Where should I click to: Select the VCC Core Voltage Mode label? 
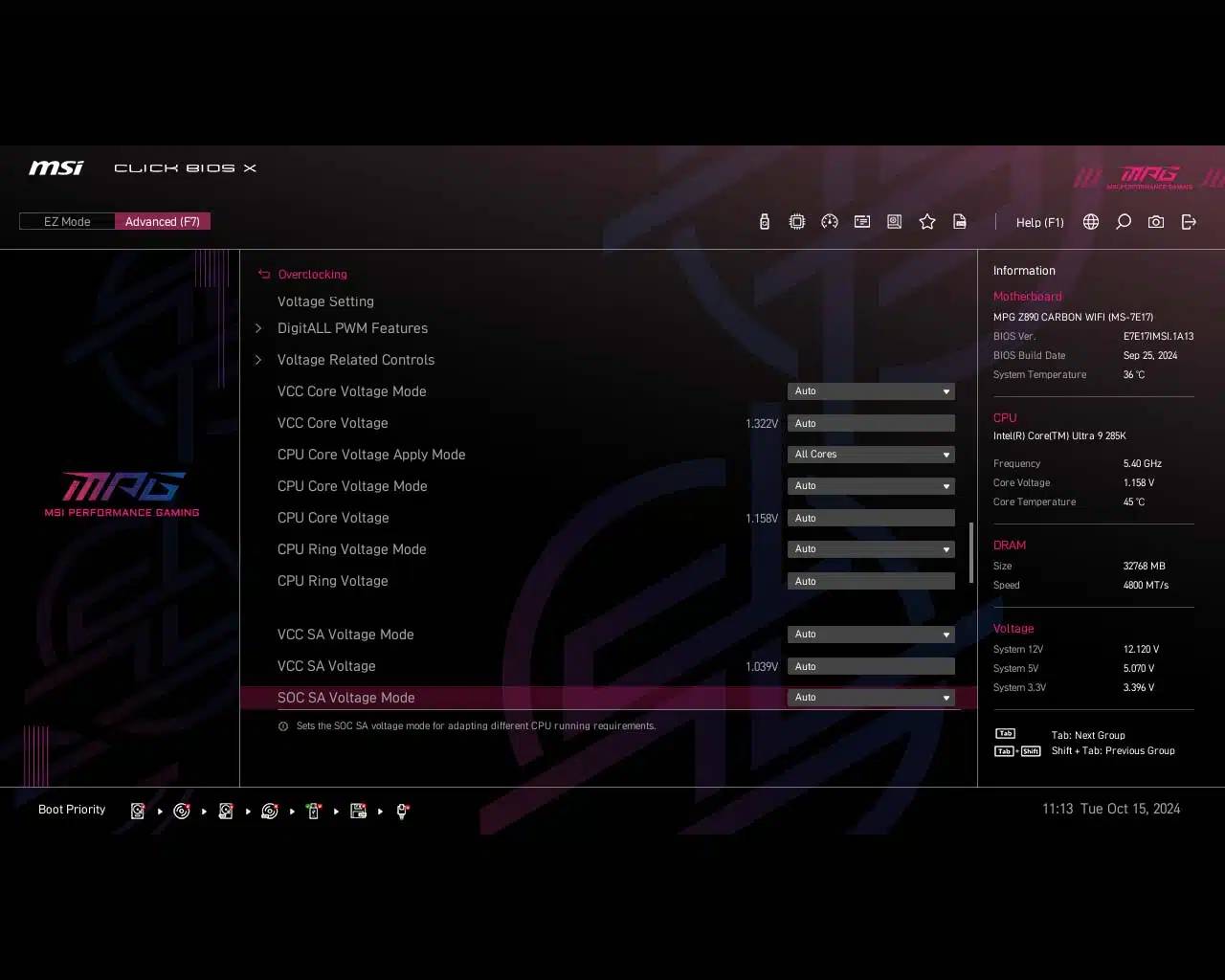click(x=351, y=391)
